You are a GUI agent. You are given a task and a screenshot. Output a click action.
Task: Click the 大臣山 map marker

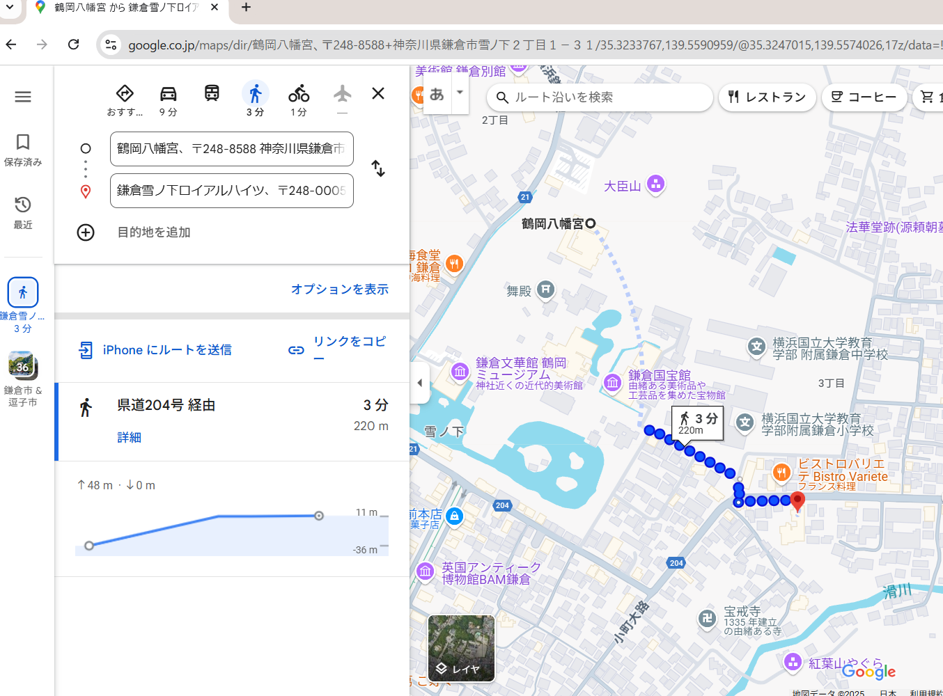point(656,184)
